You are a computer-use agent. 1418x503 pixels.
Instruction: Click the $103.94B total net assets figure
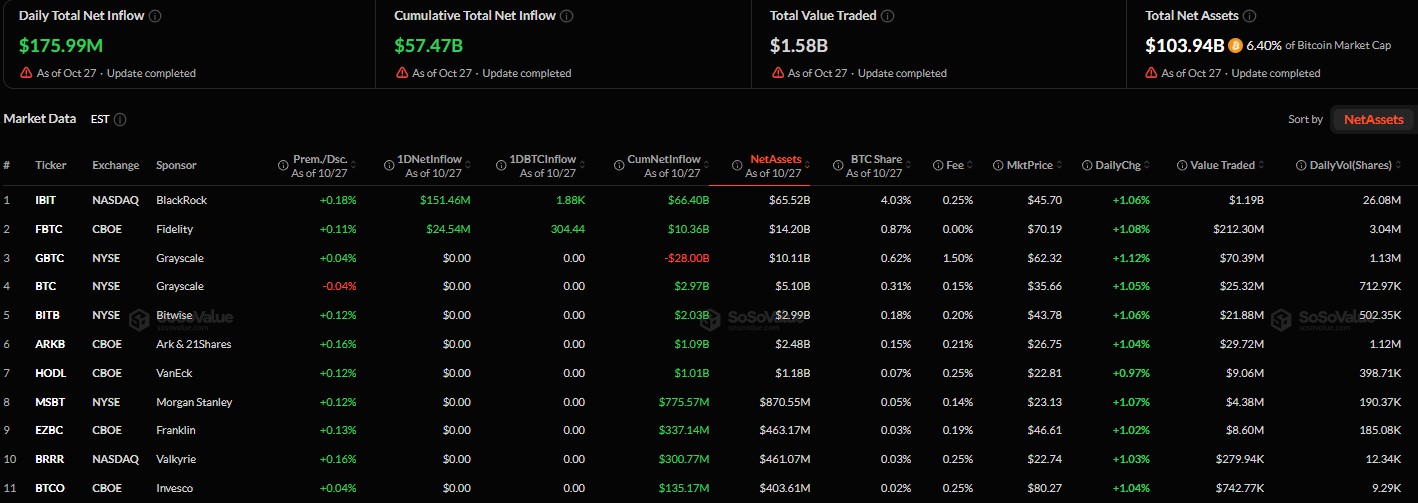[1185, 45]
